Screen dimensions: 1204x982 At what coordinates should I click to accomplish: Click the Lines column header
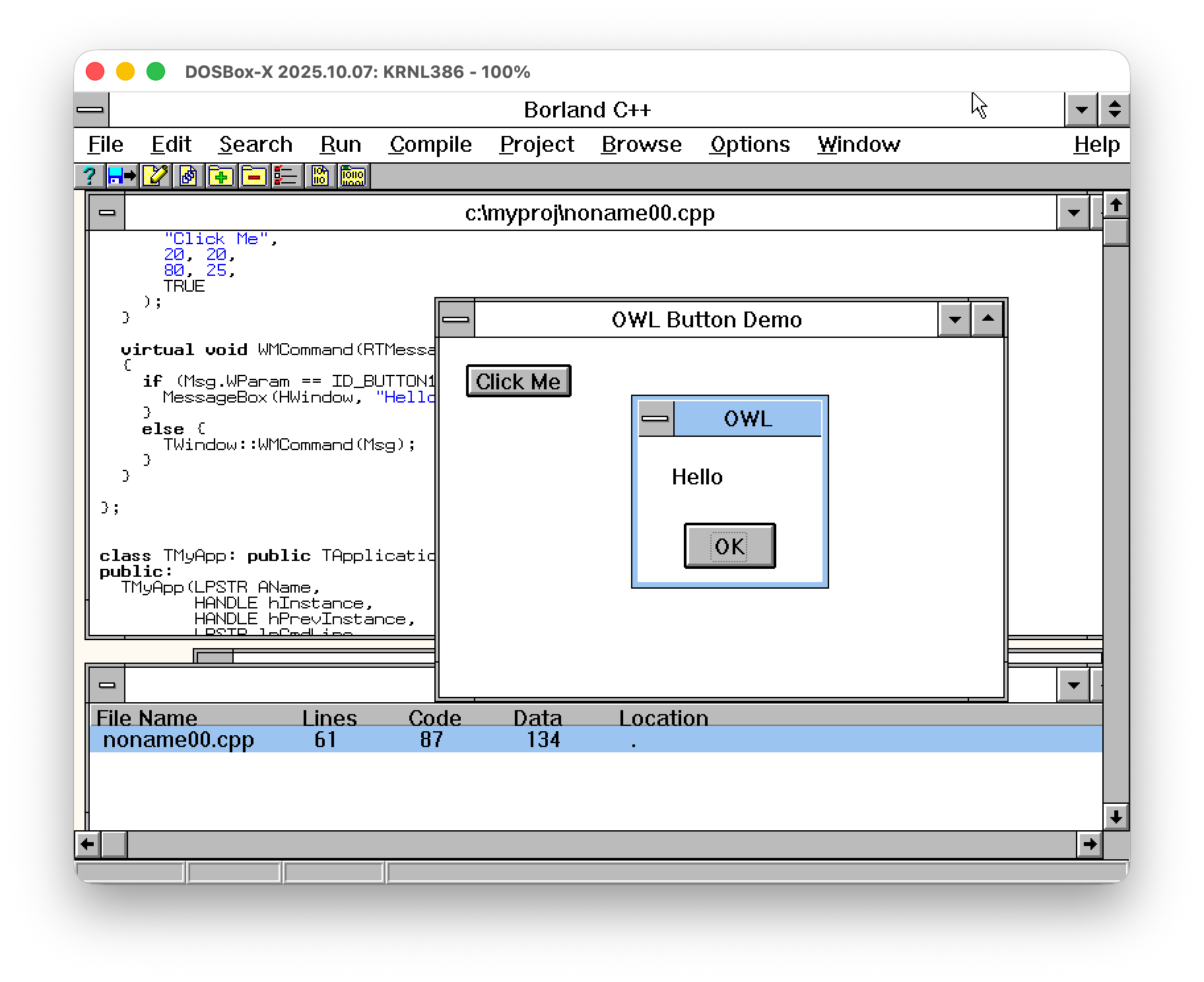point(329,717)
